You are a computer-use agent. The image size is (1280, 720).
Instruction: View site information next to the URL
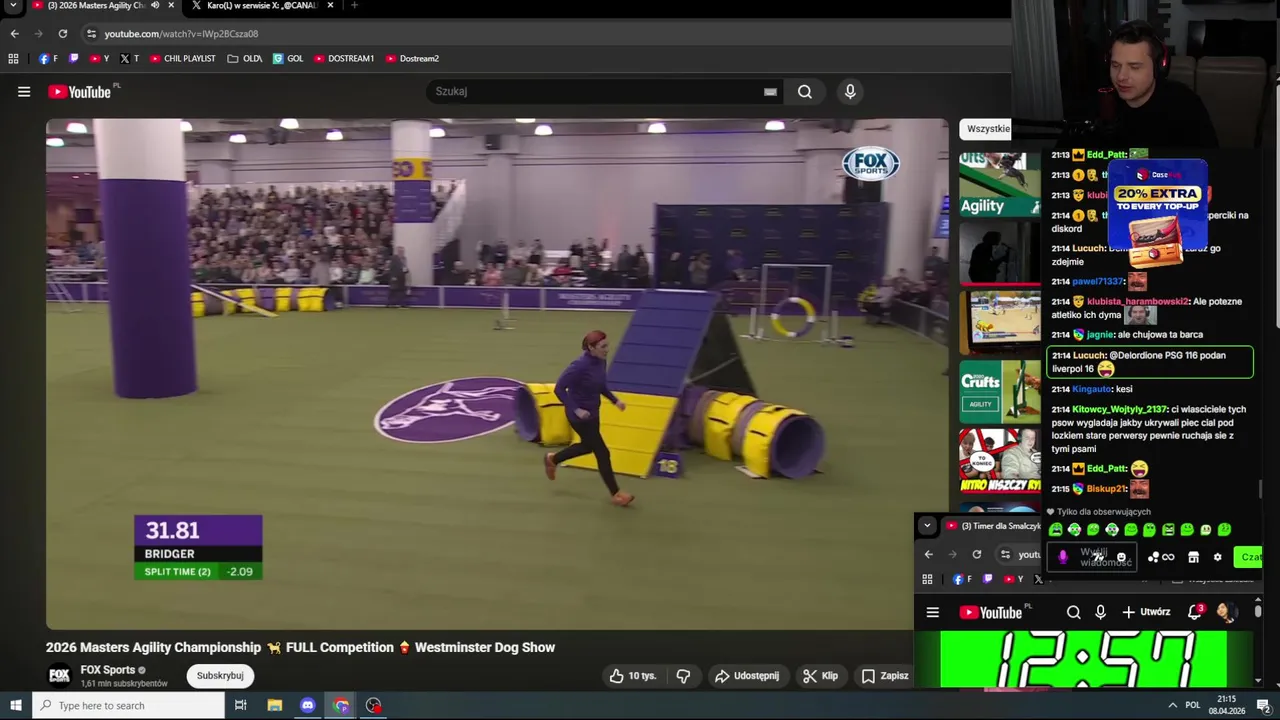coord(91,33)
